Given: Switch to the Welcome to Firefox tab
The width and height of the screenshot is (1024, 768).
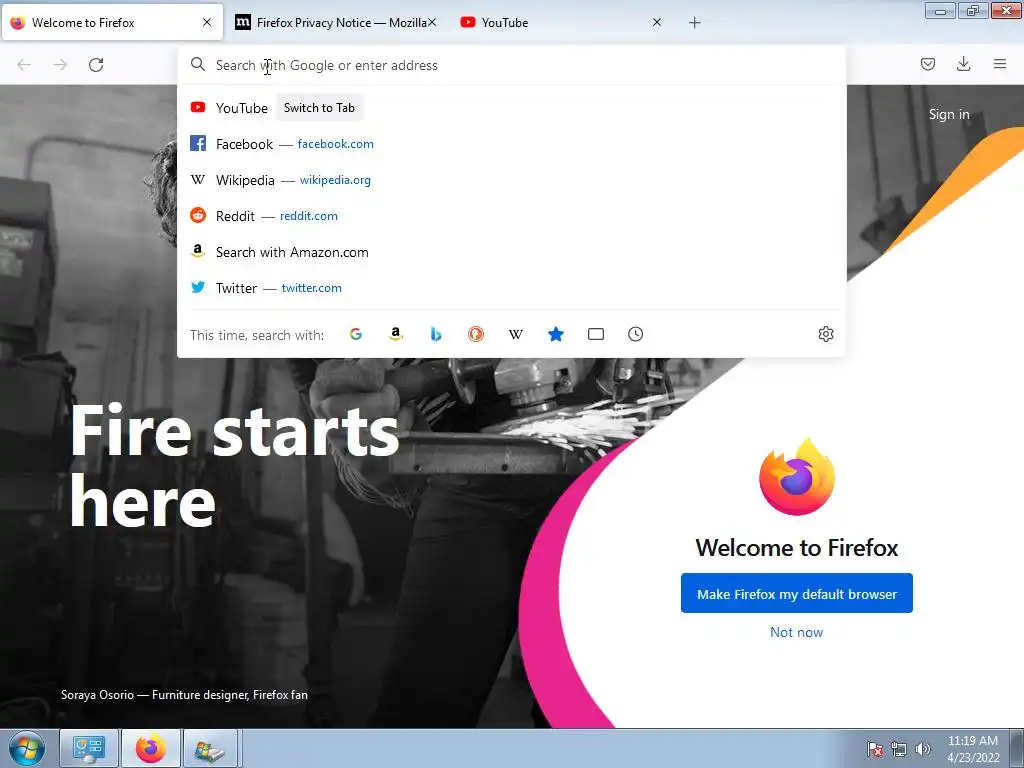Looking at the screenshot, I should (x=112, y=23).
